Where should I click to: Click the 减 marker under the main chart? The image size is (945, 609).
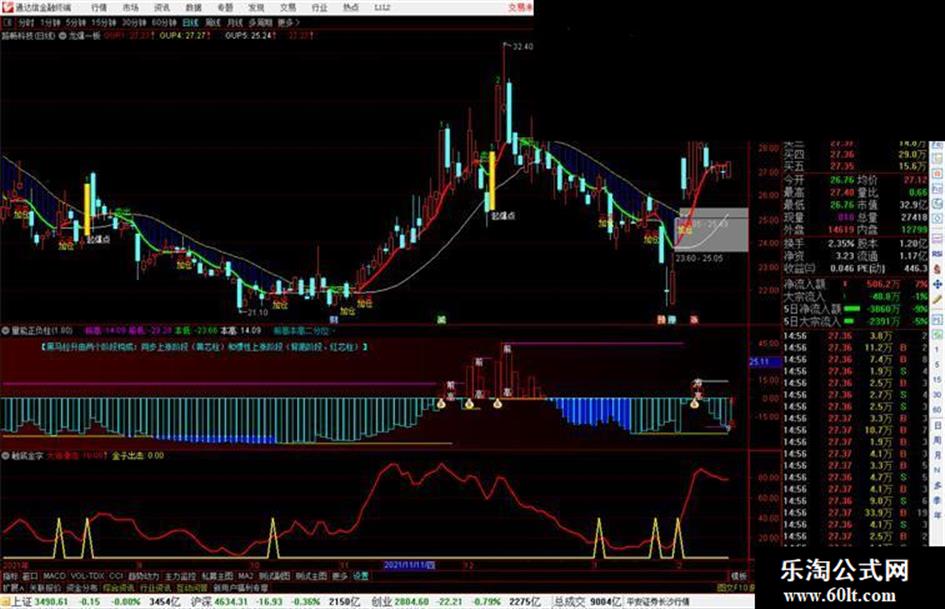click(x=441, y=320)
